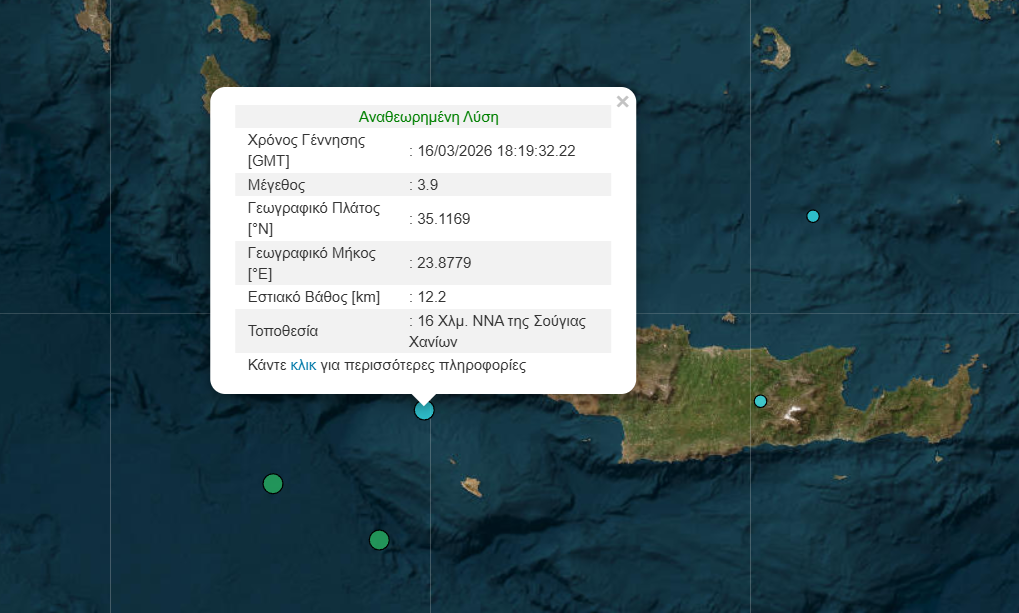Click the 'Χρόνος Γέννησης [GMT]' label
The width and height of the screenshot is (1019, 613).
tap(306, 150)
